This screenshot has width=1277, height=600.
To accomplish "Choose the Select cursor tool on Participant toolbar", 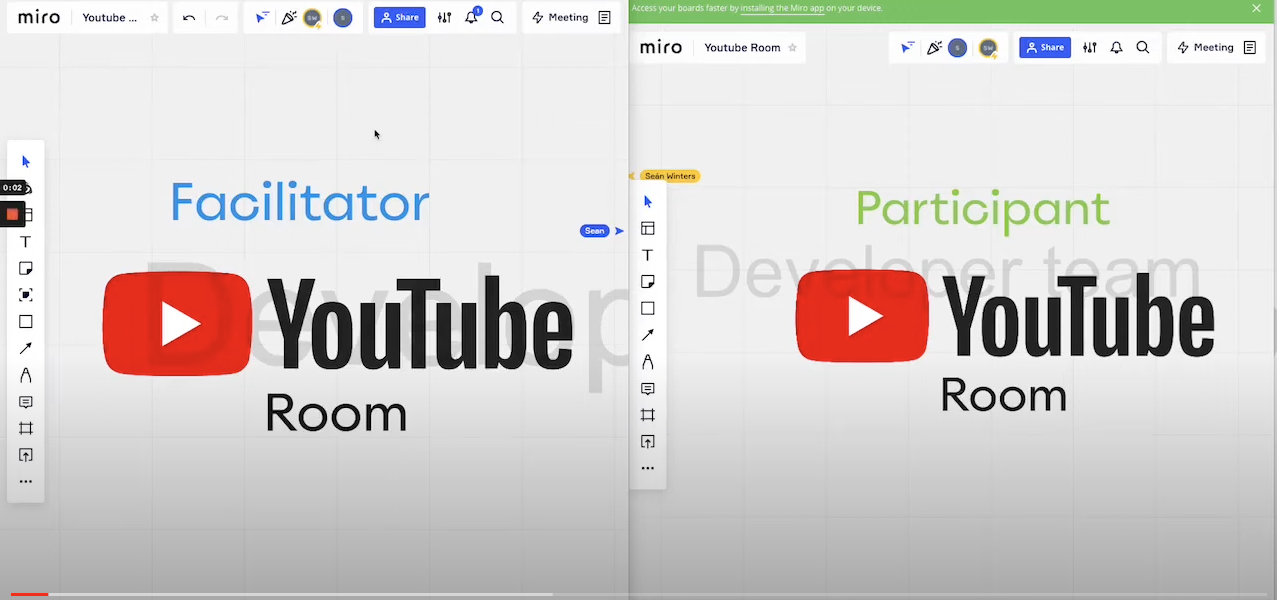I will pos(648,202).
